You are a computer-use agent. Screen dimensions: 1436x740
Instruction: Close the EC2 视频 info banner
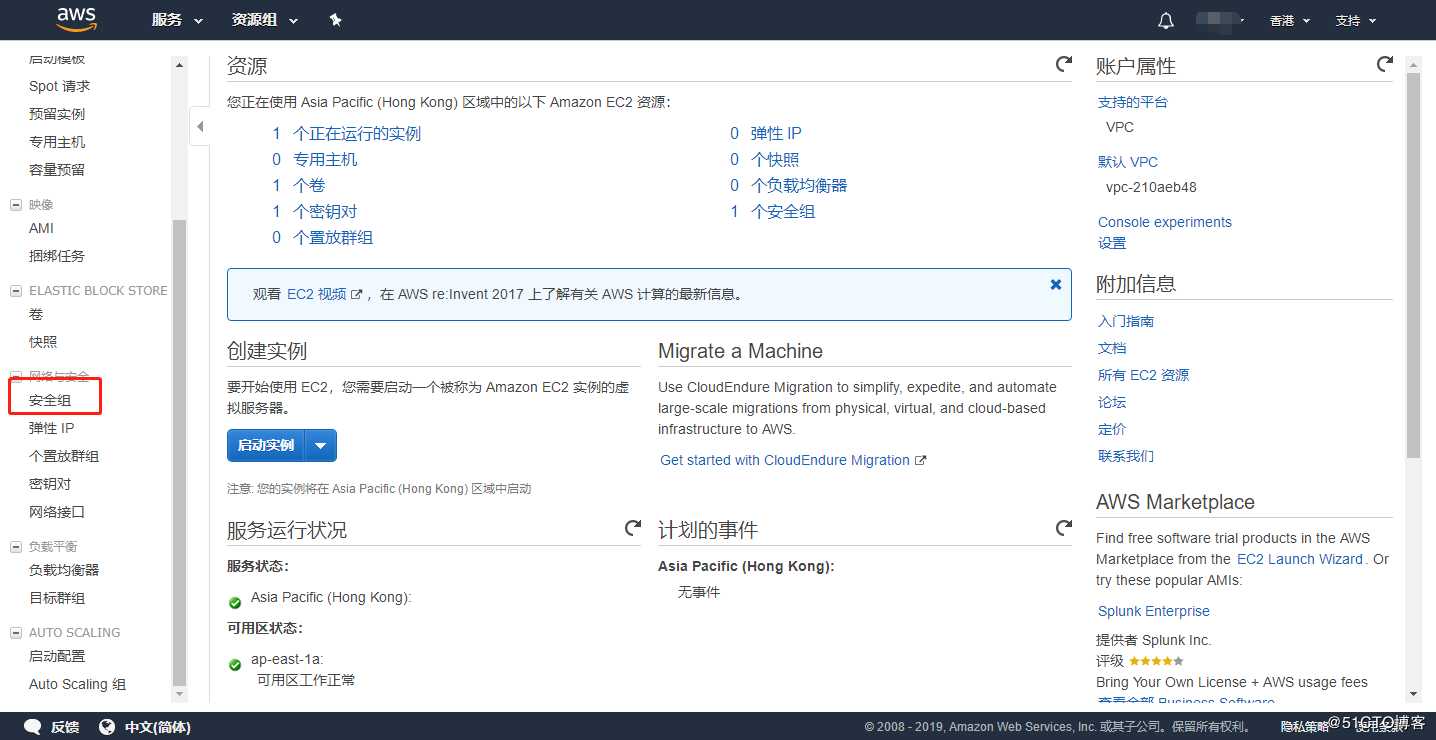[1056, 284]
